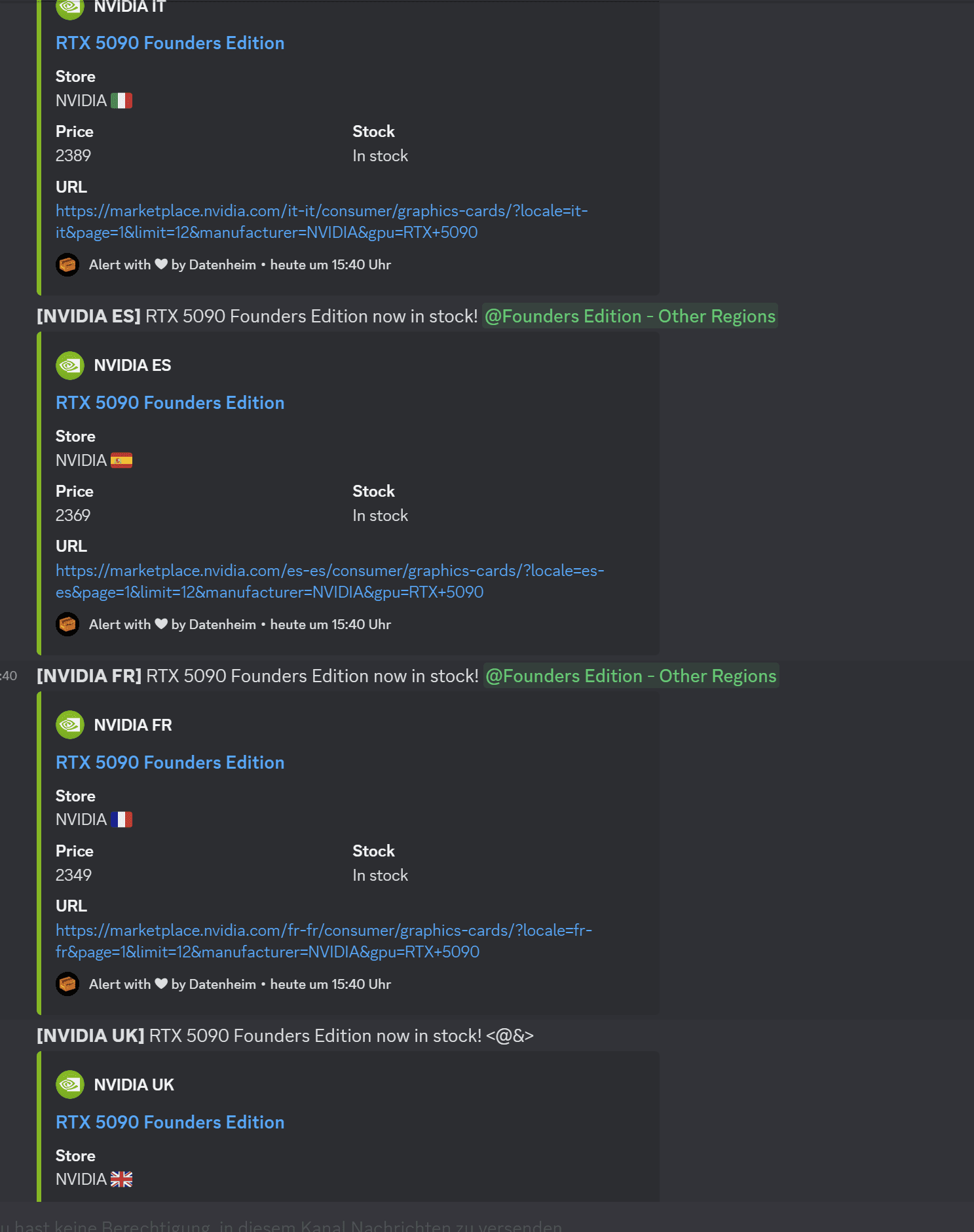Click the Datenheim footer icon in ES embed

tap(67, 625)
